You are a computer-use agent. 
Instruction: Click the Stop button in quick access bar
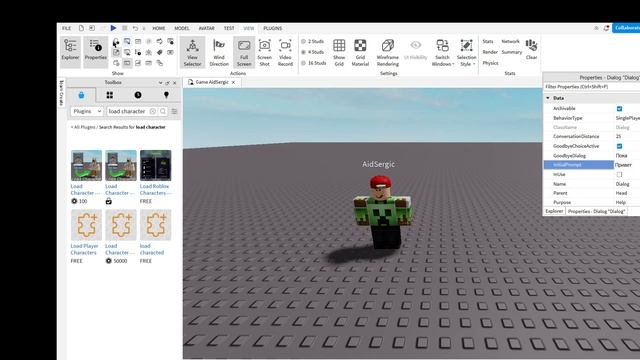click(124, 28)
